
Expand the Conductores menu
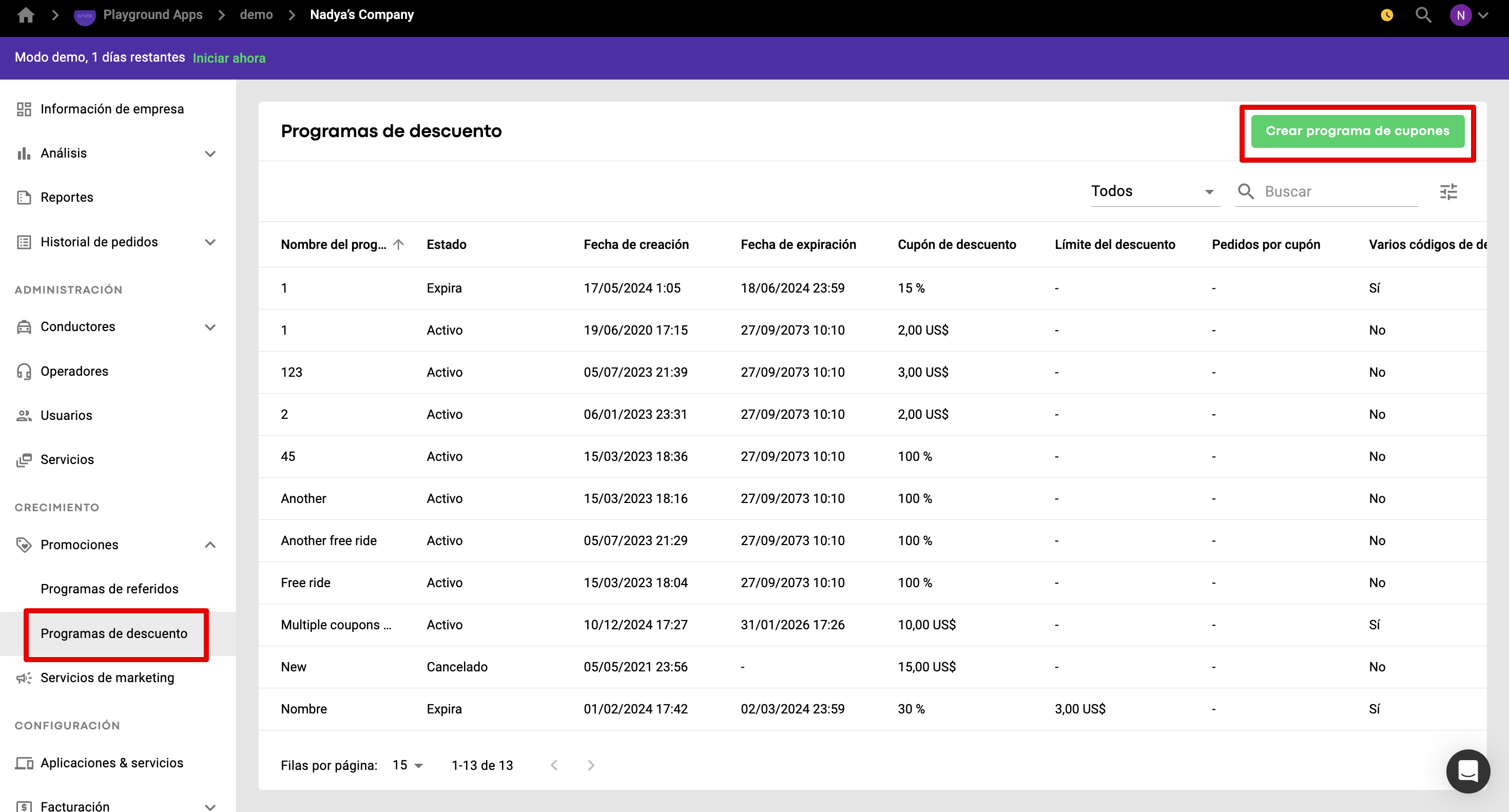coord(210,327)
